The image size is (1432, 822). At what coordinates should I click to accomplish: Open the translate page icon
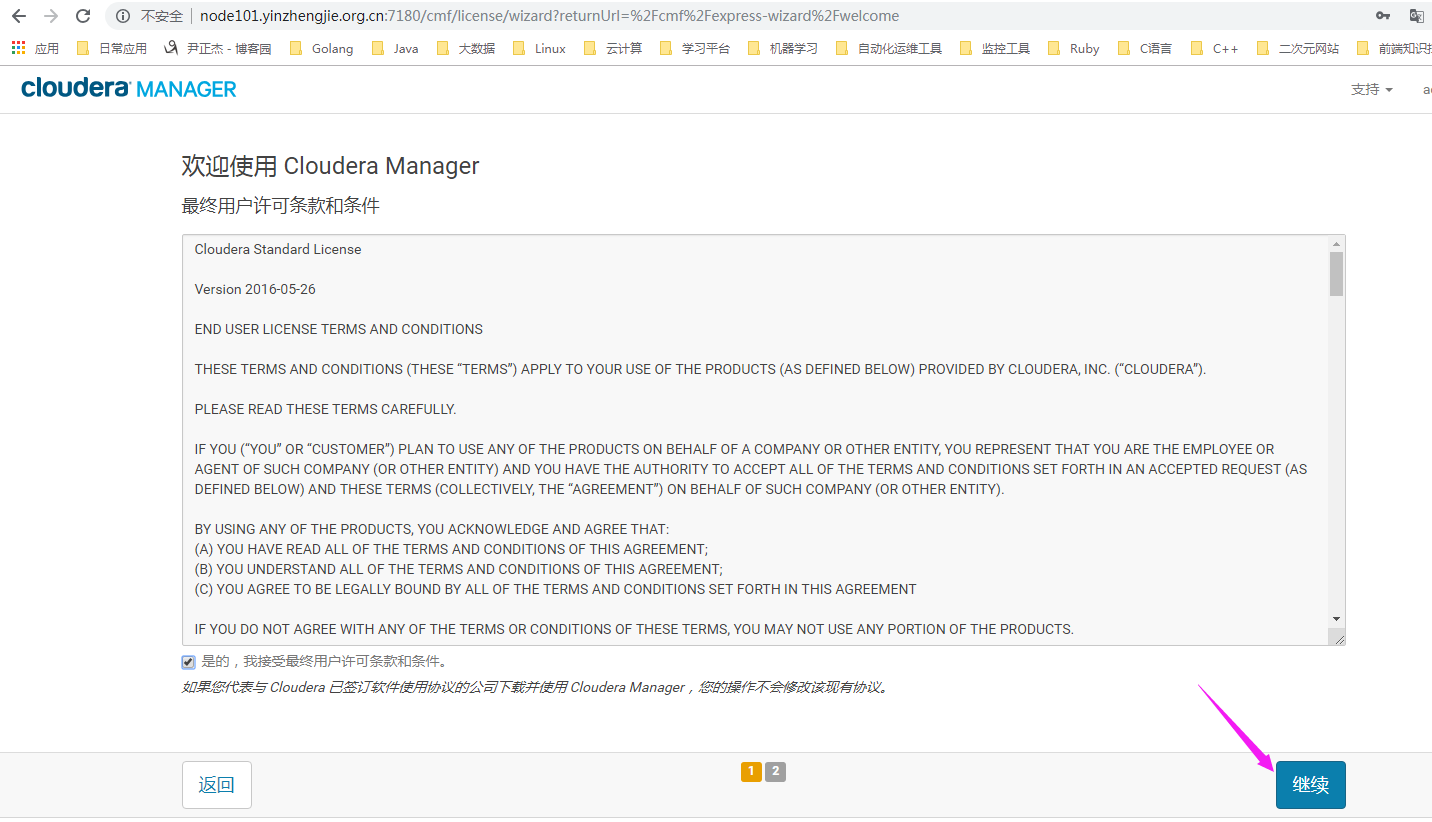pos(1417,16)
